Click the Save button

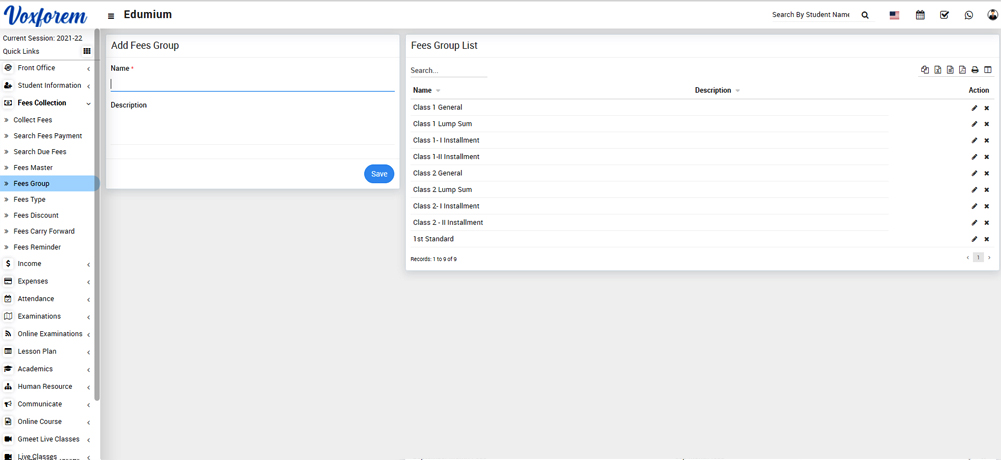tap(379, 174)
